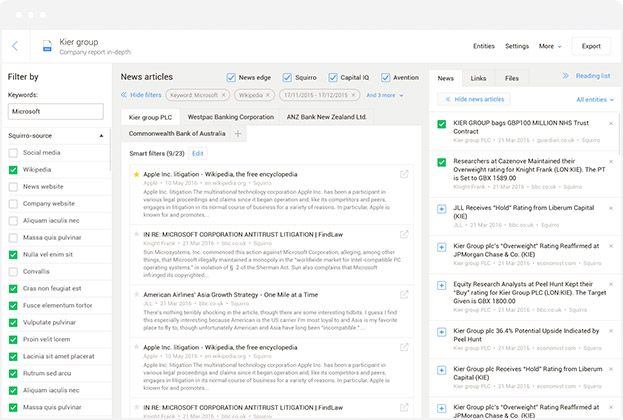Open second Apple Inc. litigation external link icon
Image resolution: width=623 pixels, height=420 pixels.
click(404, 347)
